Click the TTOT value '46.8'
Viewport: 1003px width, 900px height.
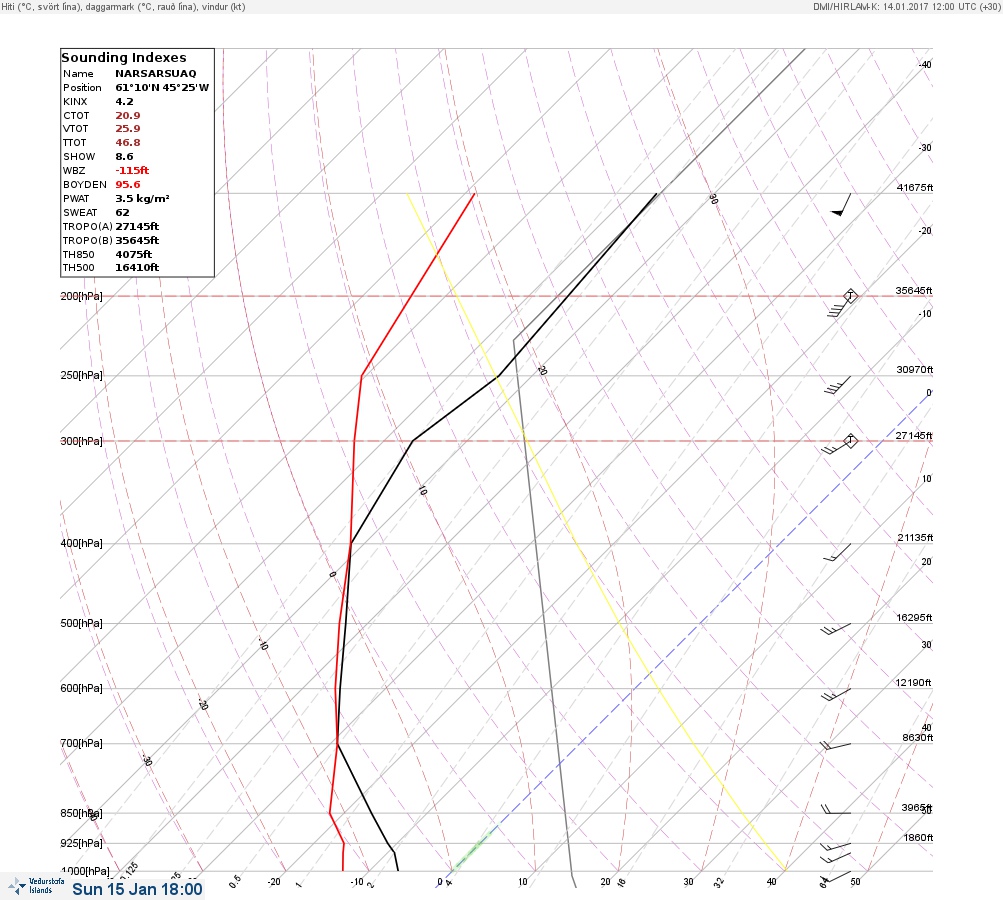(127, 143)
